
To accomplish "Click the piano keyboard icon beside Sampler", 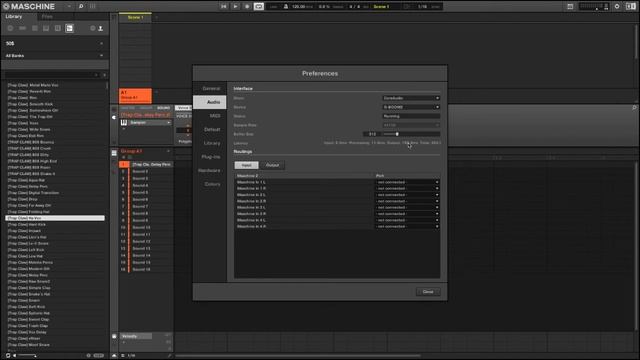I will [x=124, y=122].
